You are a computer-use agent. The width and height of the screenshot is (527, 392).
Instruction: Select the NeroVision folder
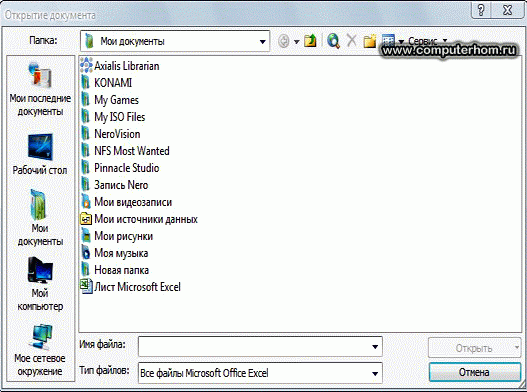(111, 134)
